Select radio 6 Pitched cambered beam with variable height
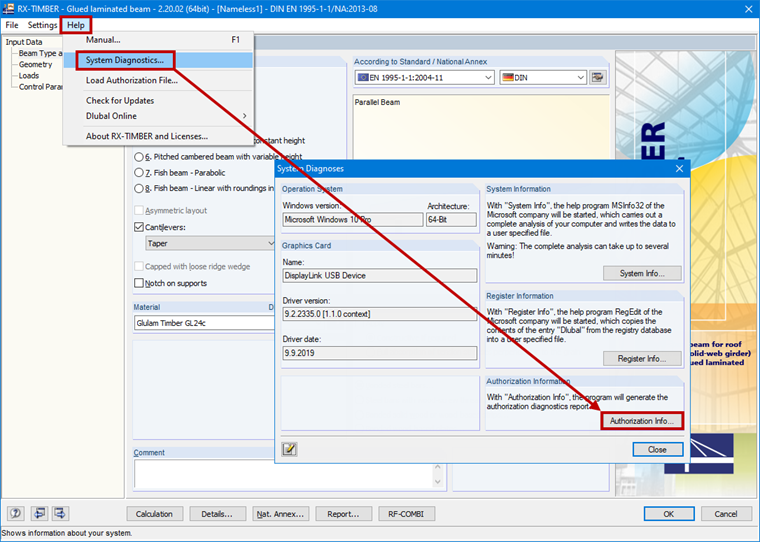 coord(139,157)
